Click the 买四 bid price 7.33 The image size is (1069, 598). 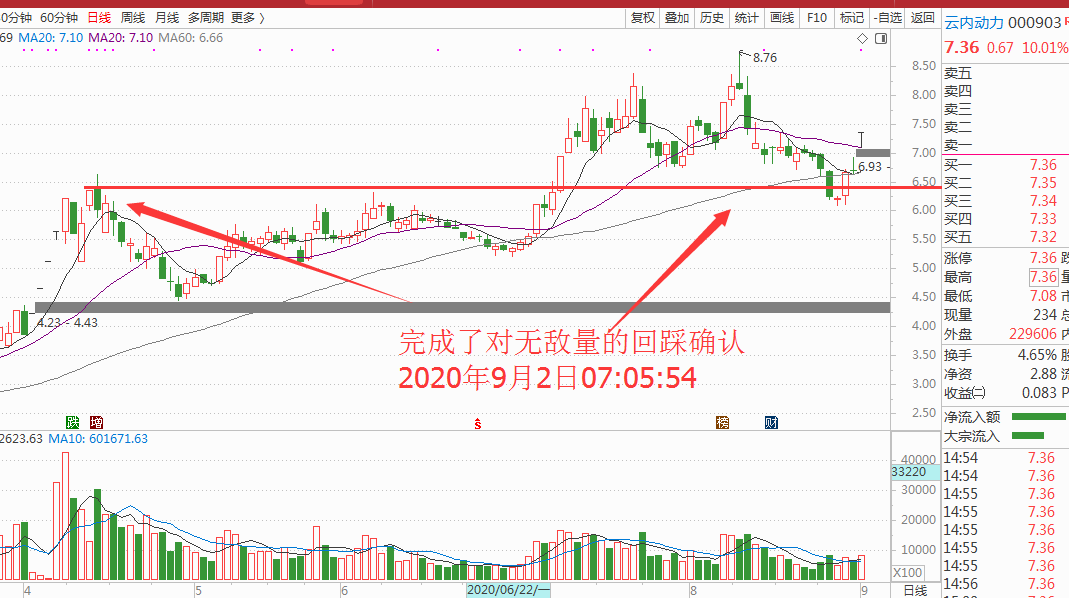[x=1043, y=219]
